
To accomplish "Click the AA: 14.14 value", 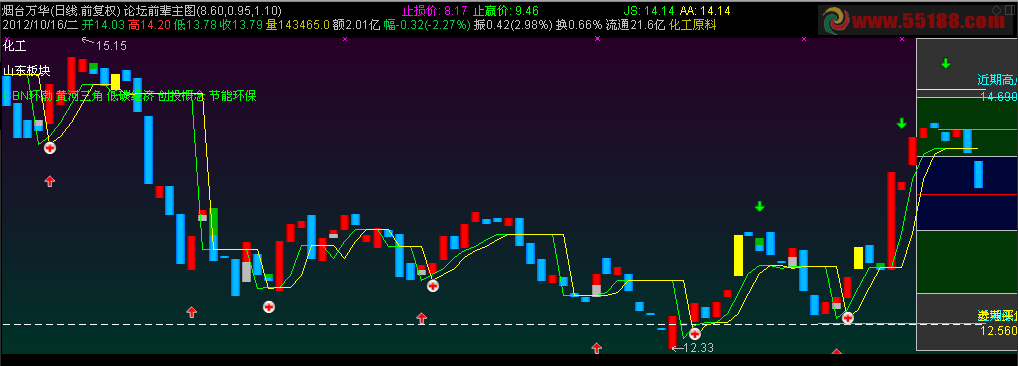I will (x=705, y=10).
